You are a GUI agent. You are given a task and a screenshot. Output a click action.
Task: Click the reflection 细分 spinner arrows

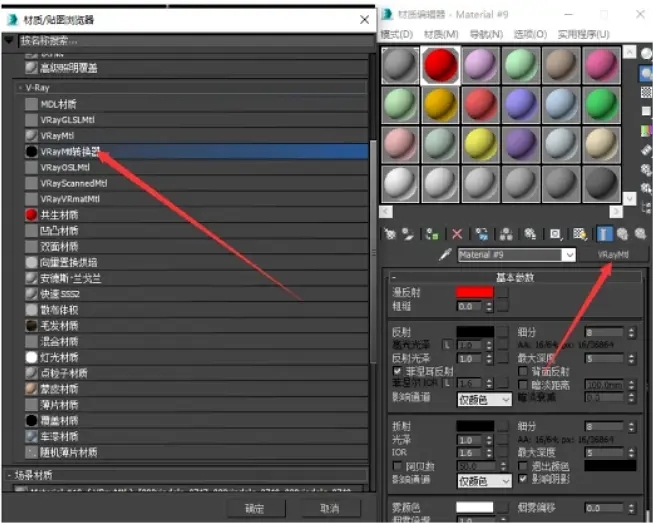(x=631, y=332)
